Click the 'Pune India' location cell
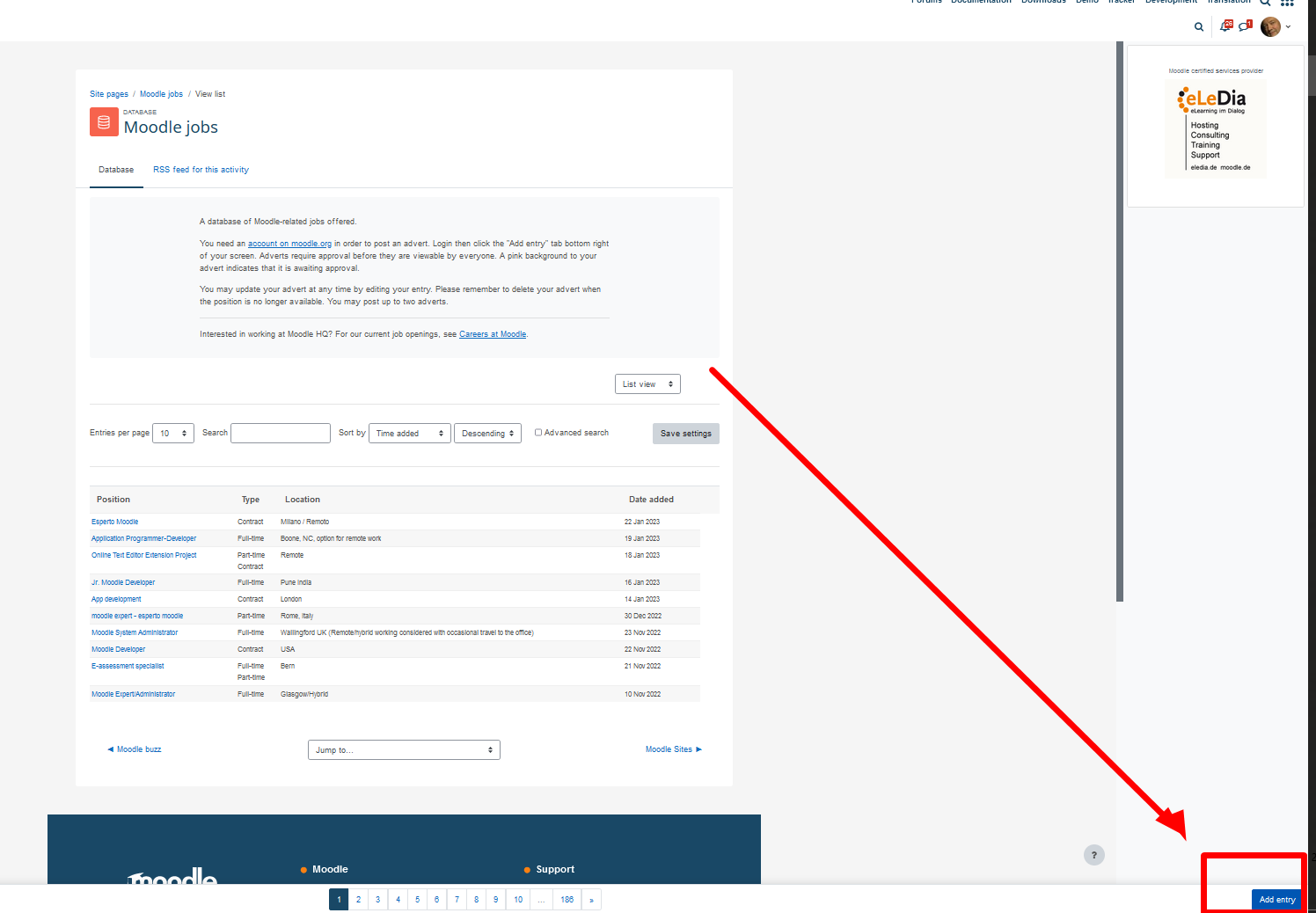 296,582
